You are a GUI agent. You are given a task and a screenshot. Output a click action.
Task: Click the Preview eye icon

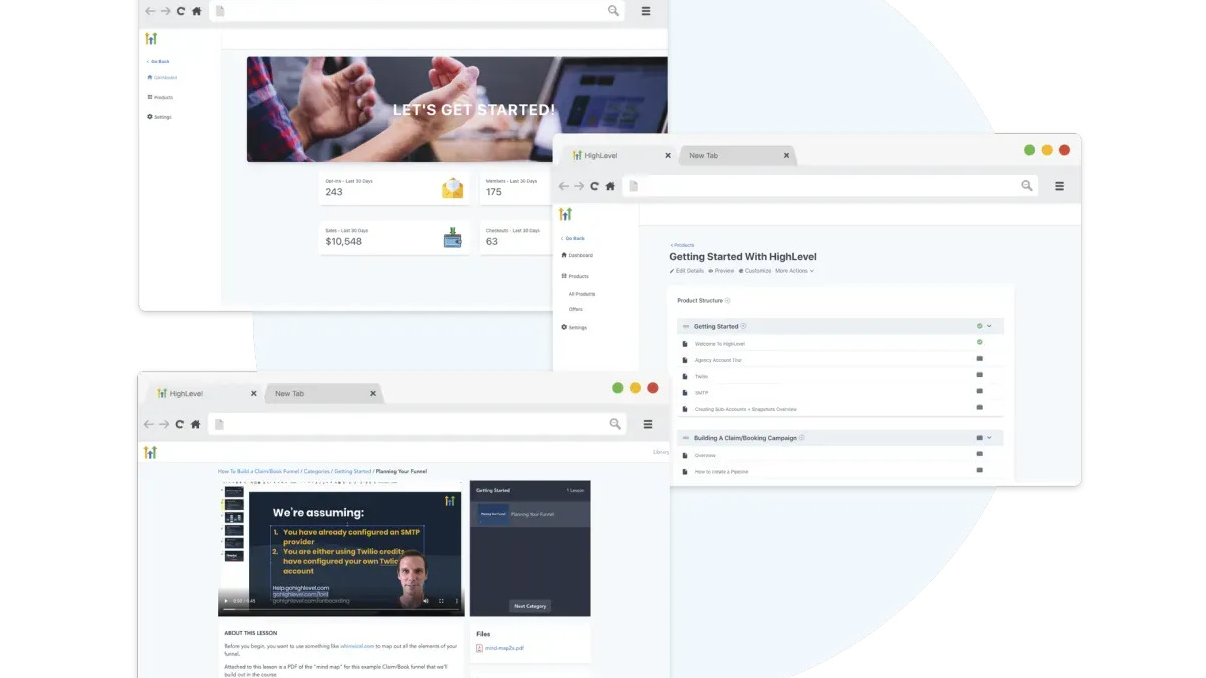(710, 271)
